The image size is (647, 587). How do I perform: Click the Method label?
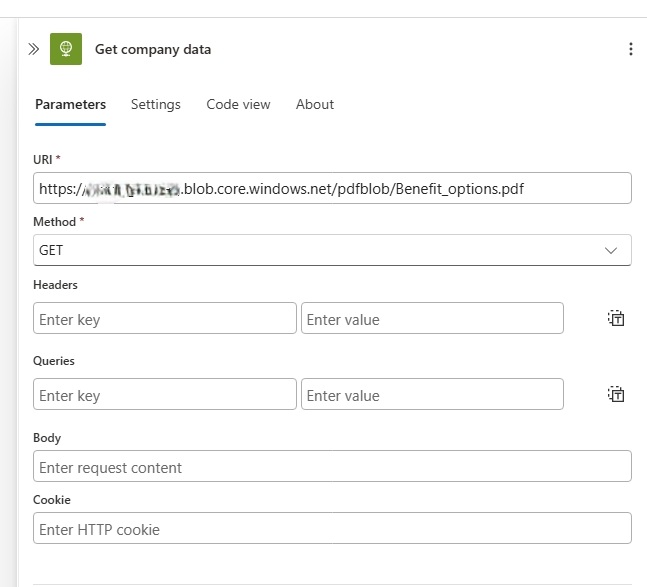54,222
